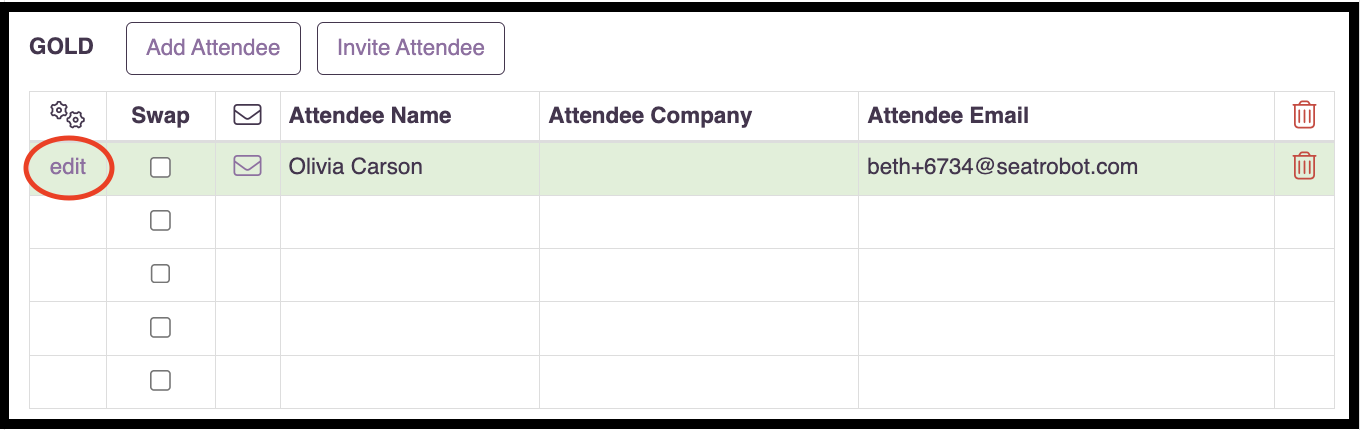
Task: Click the envelope icon in table header
Action: (247, 115)
